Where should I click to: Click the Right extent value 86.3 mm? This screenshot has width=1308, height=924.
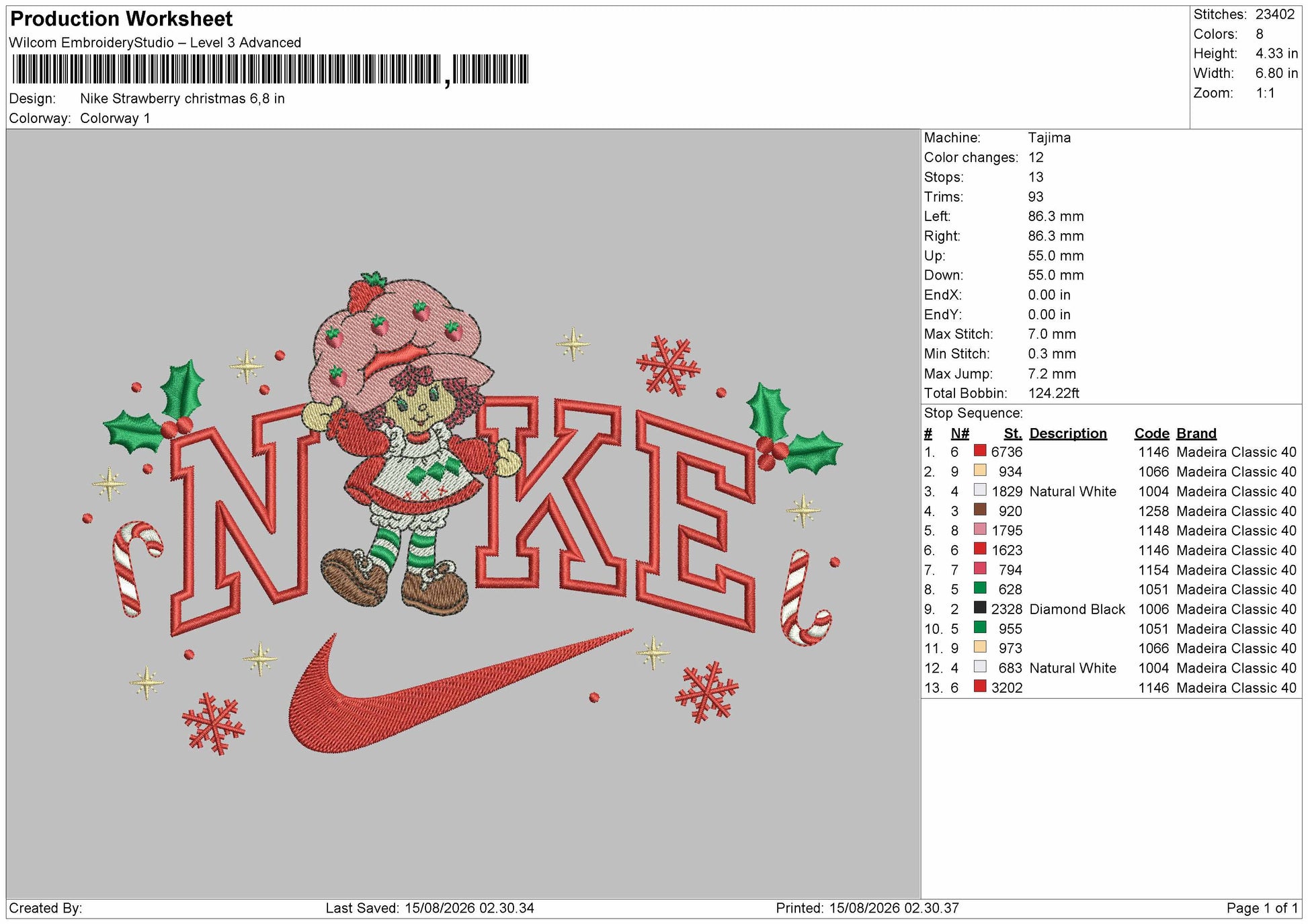(x=1056, y=236)
